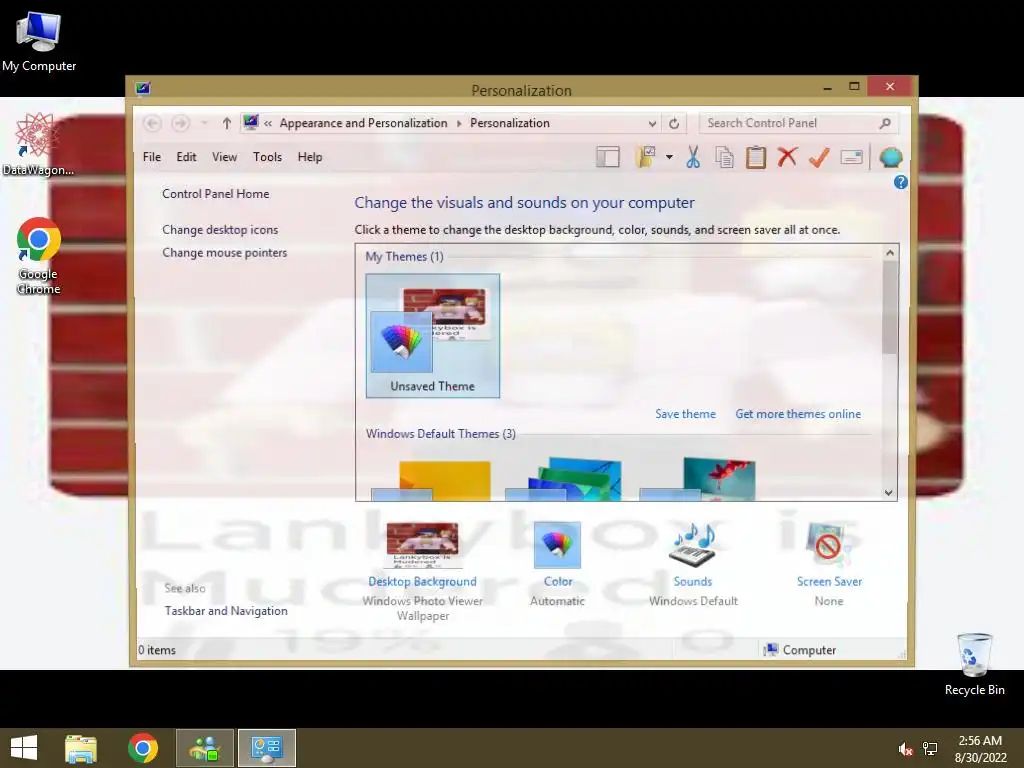1024x768 pixels.
Task: Click the Copy toolbar icon
Action: click(724, 157)
